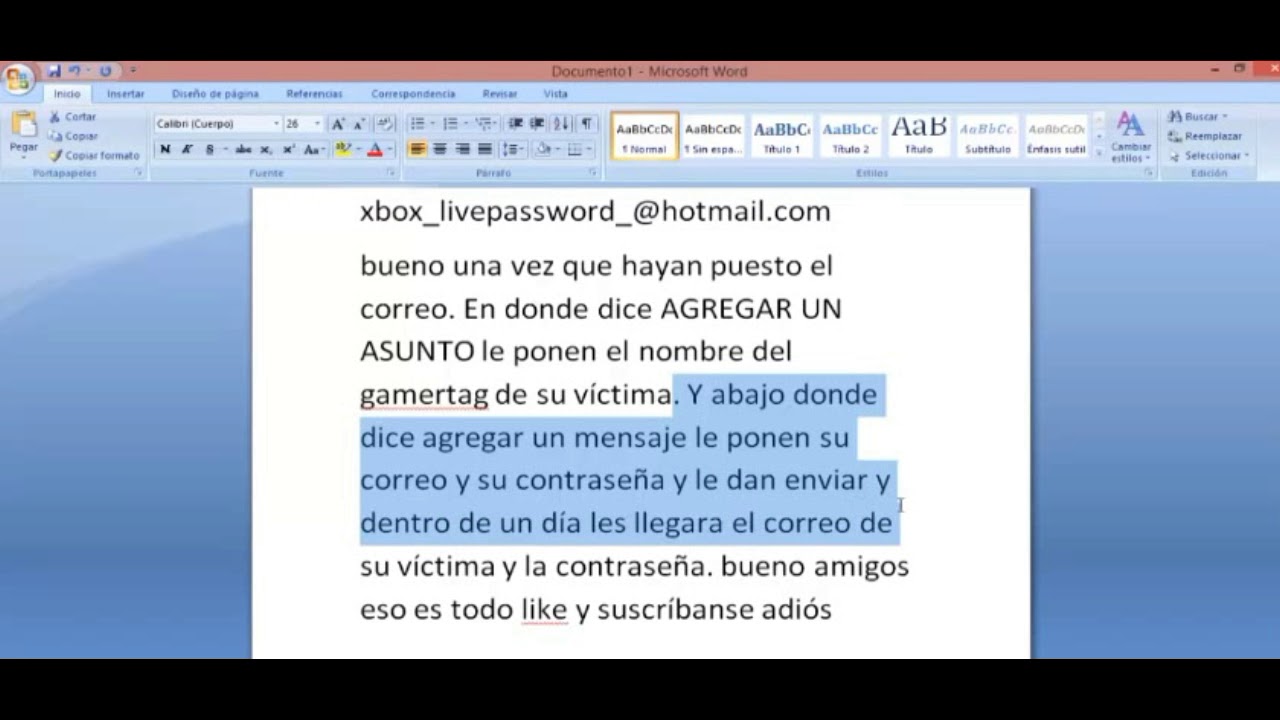This screenshot has height=720, width=1280.
Task: Toggle strikethrough abc formatting
Action: [243, 149]
